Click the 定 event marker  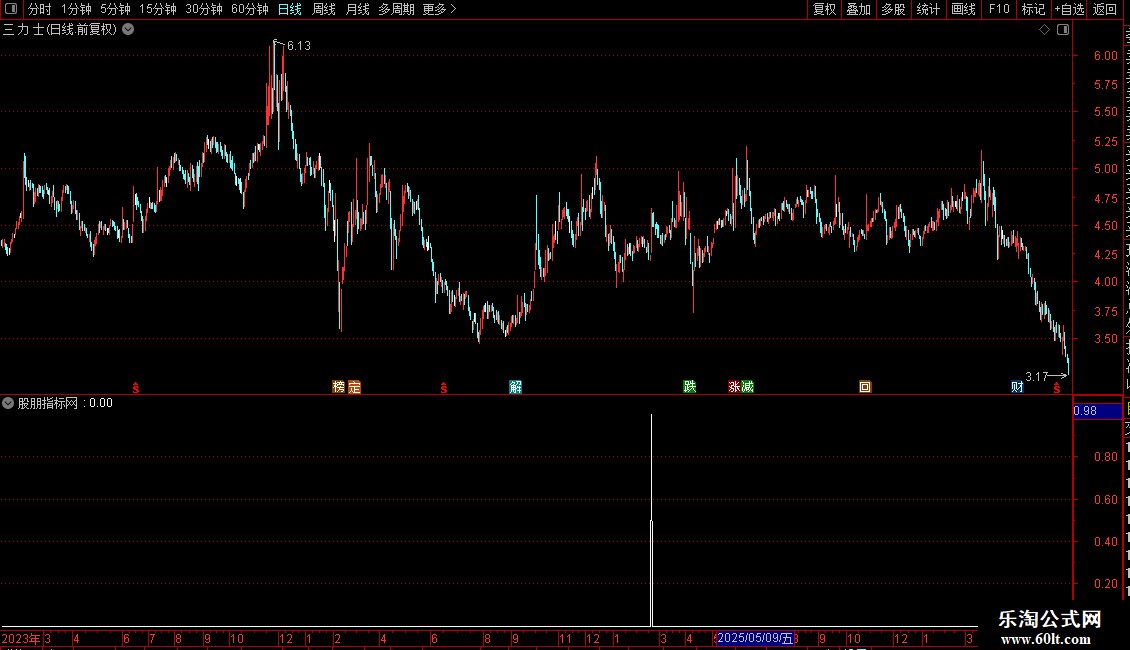click(354, 387)
